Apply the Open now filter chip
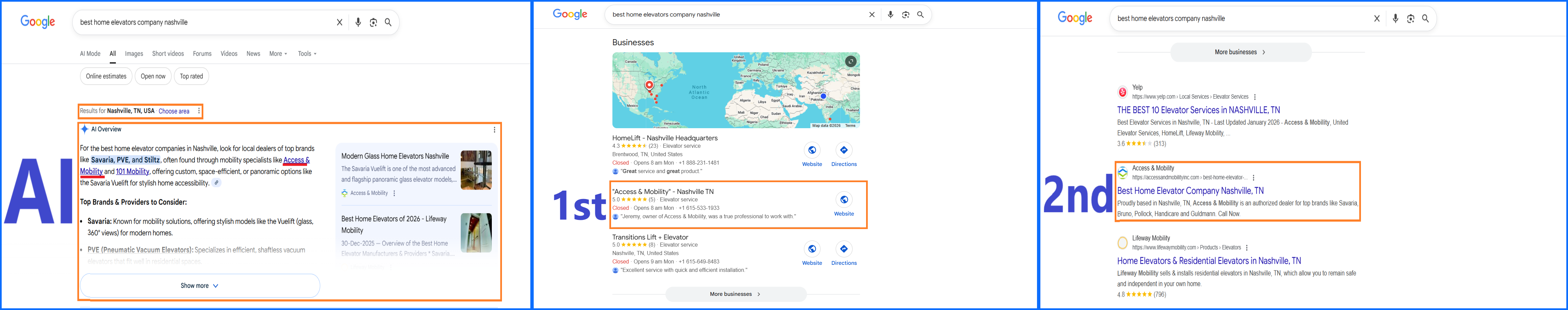The image size is (1568, 310). (x=153, y=77)
